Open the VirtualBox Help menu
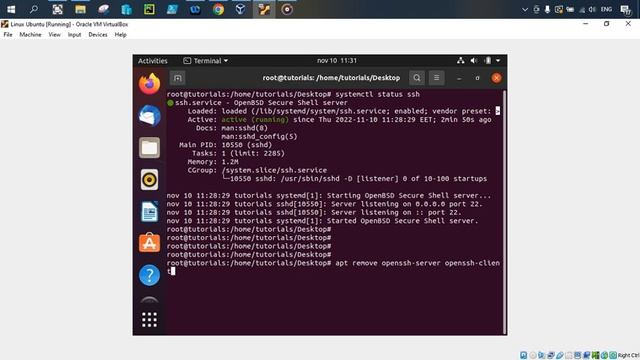Image resolution: width=640 pixels, height=360 pixels. pos(120,35)
